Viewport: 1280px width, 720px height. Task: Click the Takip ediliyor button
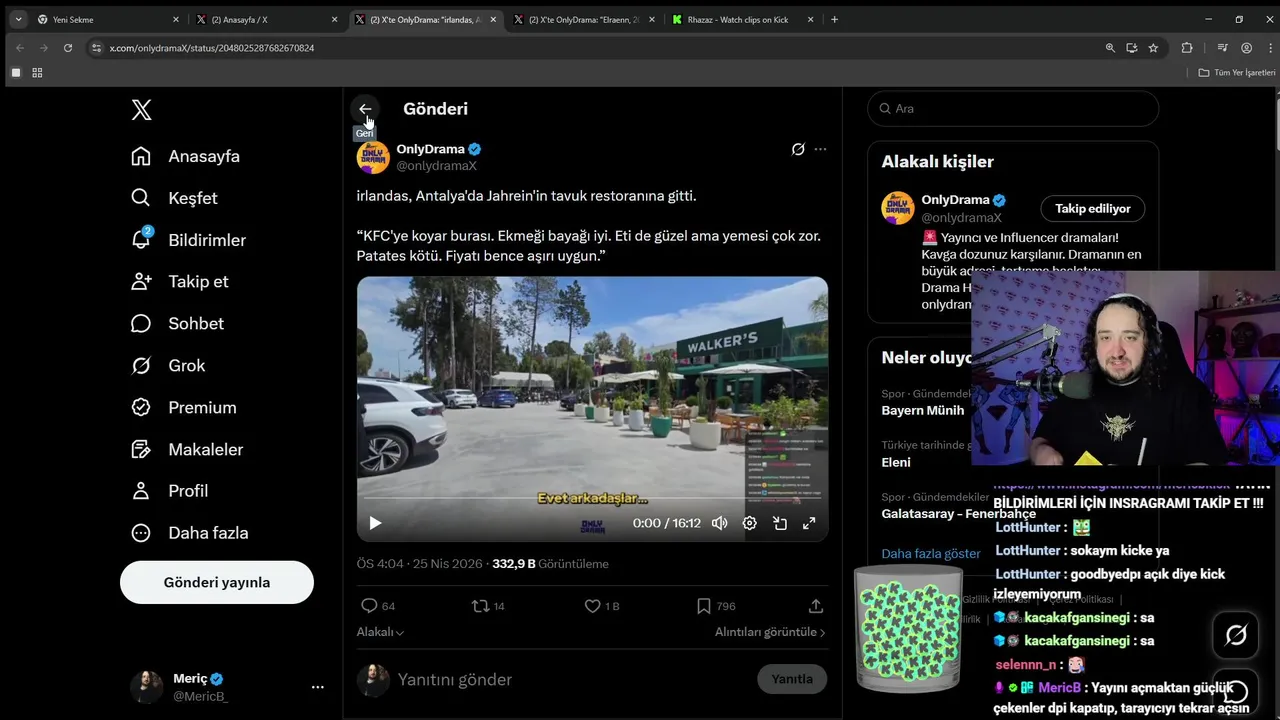[x=1093, y=209]
